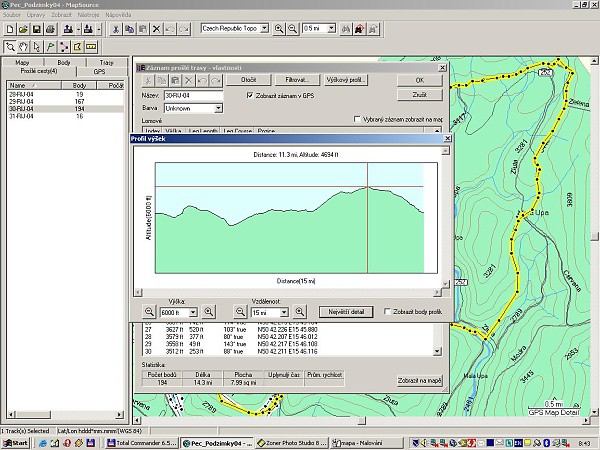
Task: Zoom in distance in the elevation profile
Action: click(x=300, y=312)
